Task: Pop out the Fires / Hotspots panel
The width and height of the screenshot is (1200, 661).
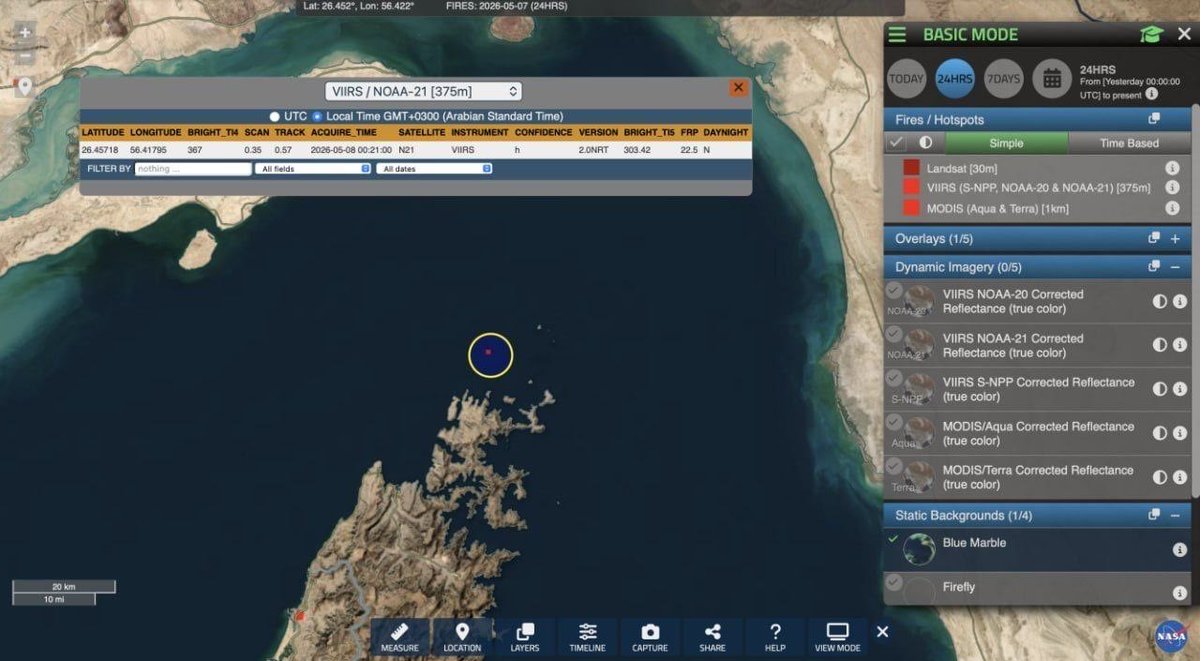Action: (x=1154, y=119)
